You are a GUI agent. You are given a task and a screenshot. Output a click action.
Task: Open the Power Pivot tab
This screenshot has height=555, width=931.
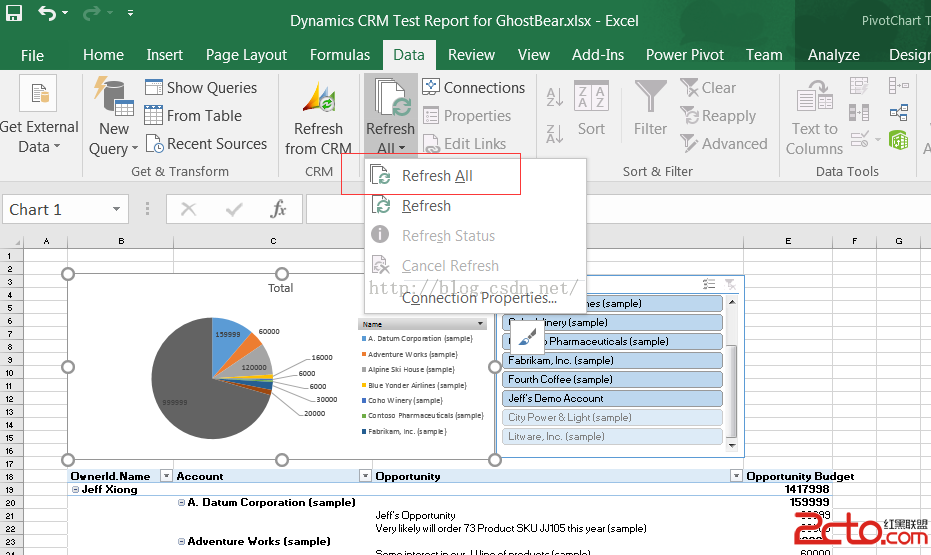point(685,55)
